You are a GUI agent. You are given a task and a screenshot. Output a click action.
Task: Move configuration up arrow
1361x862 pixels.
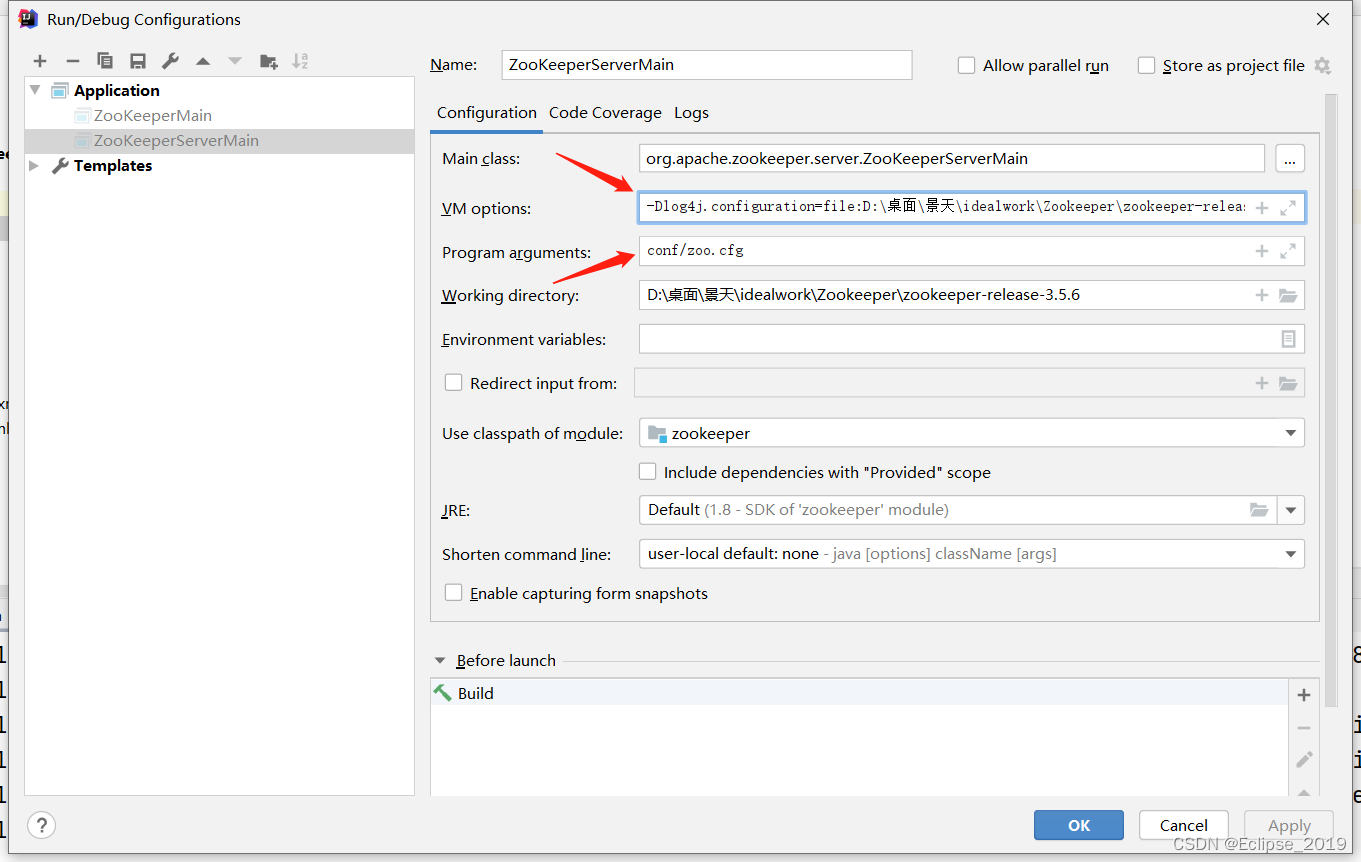tap(203, 62)
